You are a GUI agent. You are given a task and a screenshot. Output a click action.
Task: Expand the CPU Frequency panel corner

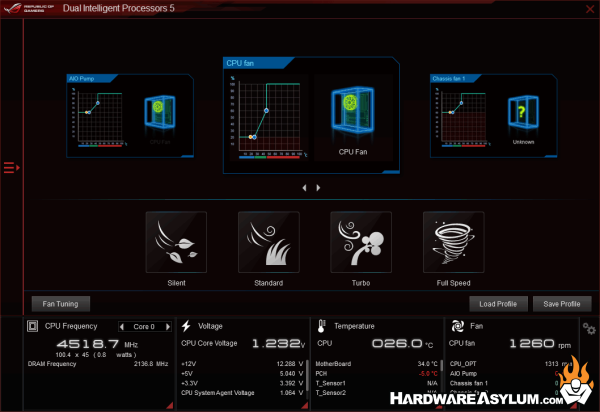click(x=170, y=405)
